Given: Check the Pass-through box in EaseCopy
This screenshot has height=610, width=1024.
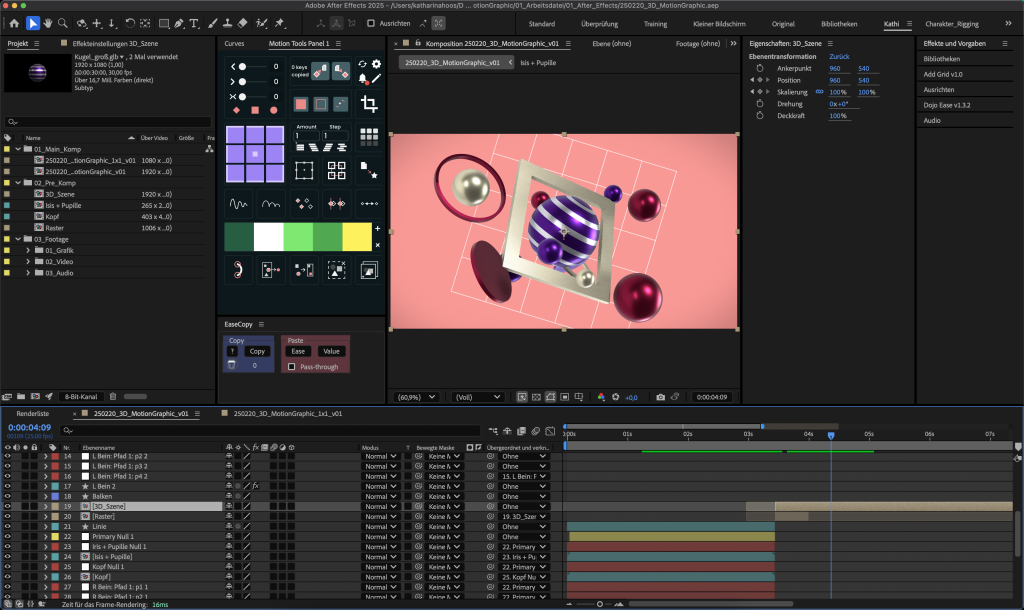Looking at the screenshot, I should [x=291, y=367].
